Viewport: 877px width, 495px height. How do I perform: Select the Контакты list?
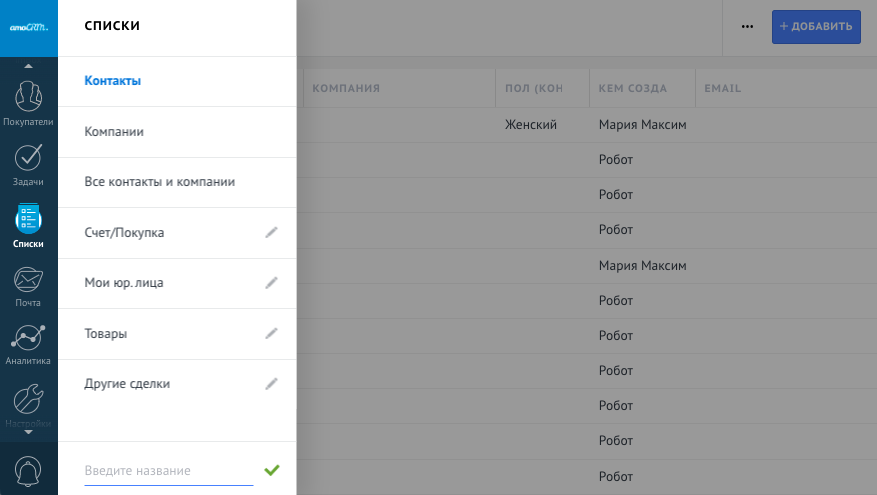[x=113, y=81]
